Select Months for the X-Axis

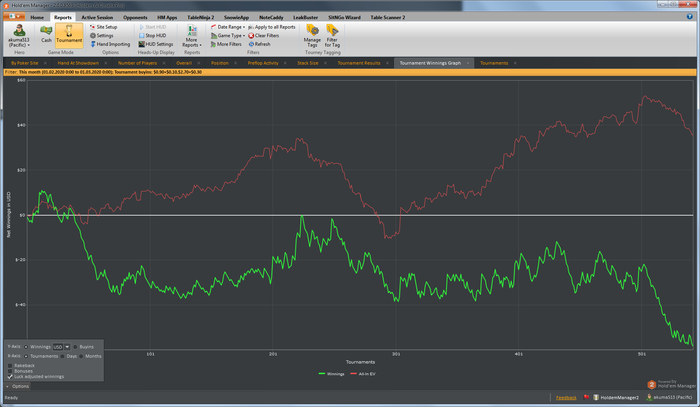[x=81, y=356]
